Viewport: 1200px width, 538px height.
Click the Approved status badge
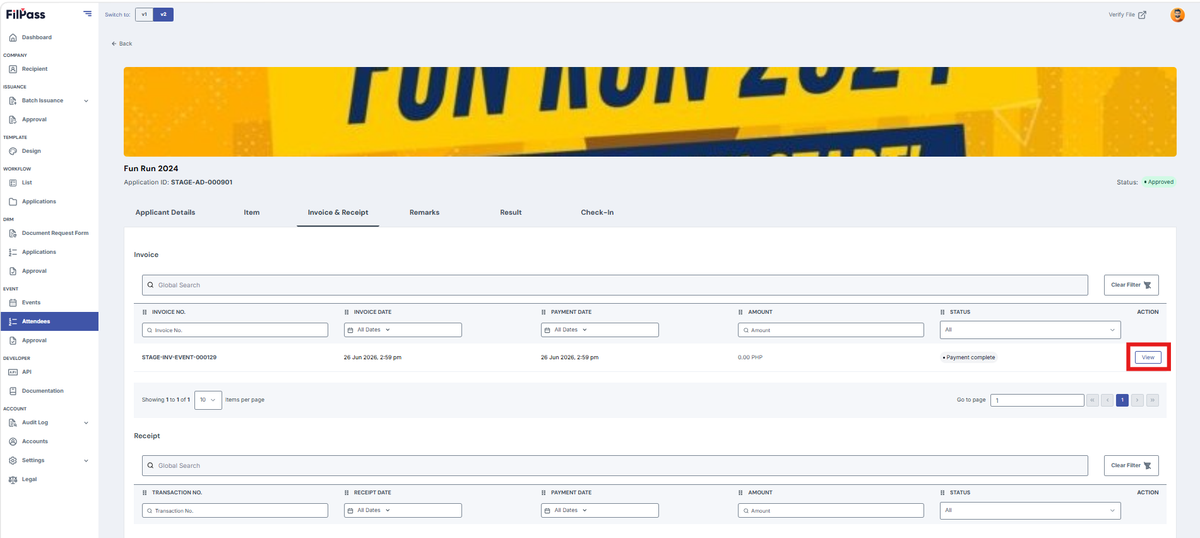pos(1158,182)
